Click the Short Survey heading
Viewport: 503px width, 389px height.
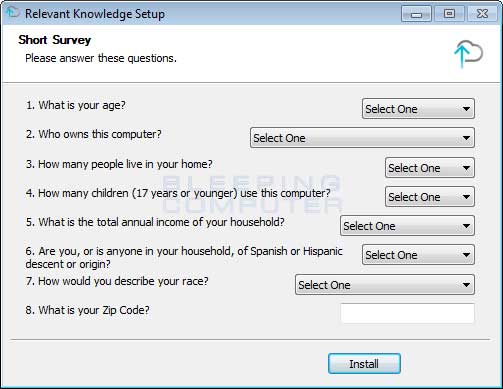pyautogui.click(x=55, y=40)
